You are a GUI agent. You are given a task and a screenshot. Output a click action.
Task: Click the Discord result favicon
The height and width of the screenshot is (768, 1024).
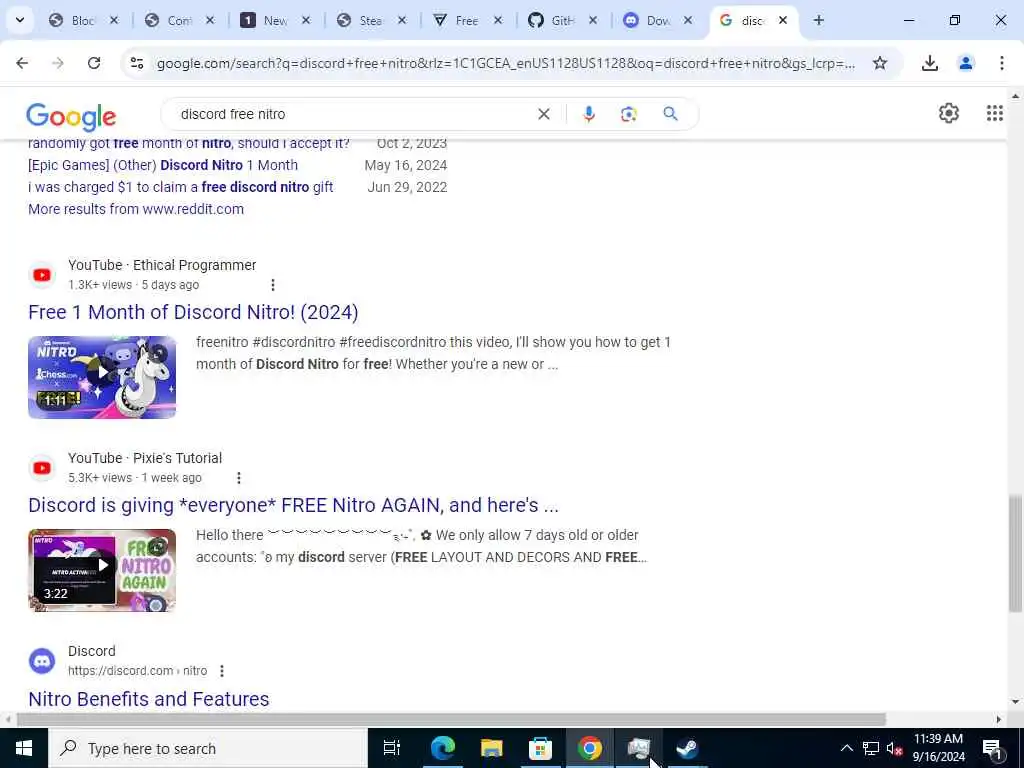point(42,661)
